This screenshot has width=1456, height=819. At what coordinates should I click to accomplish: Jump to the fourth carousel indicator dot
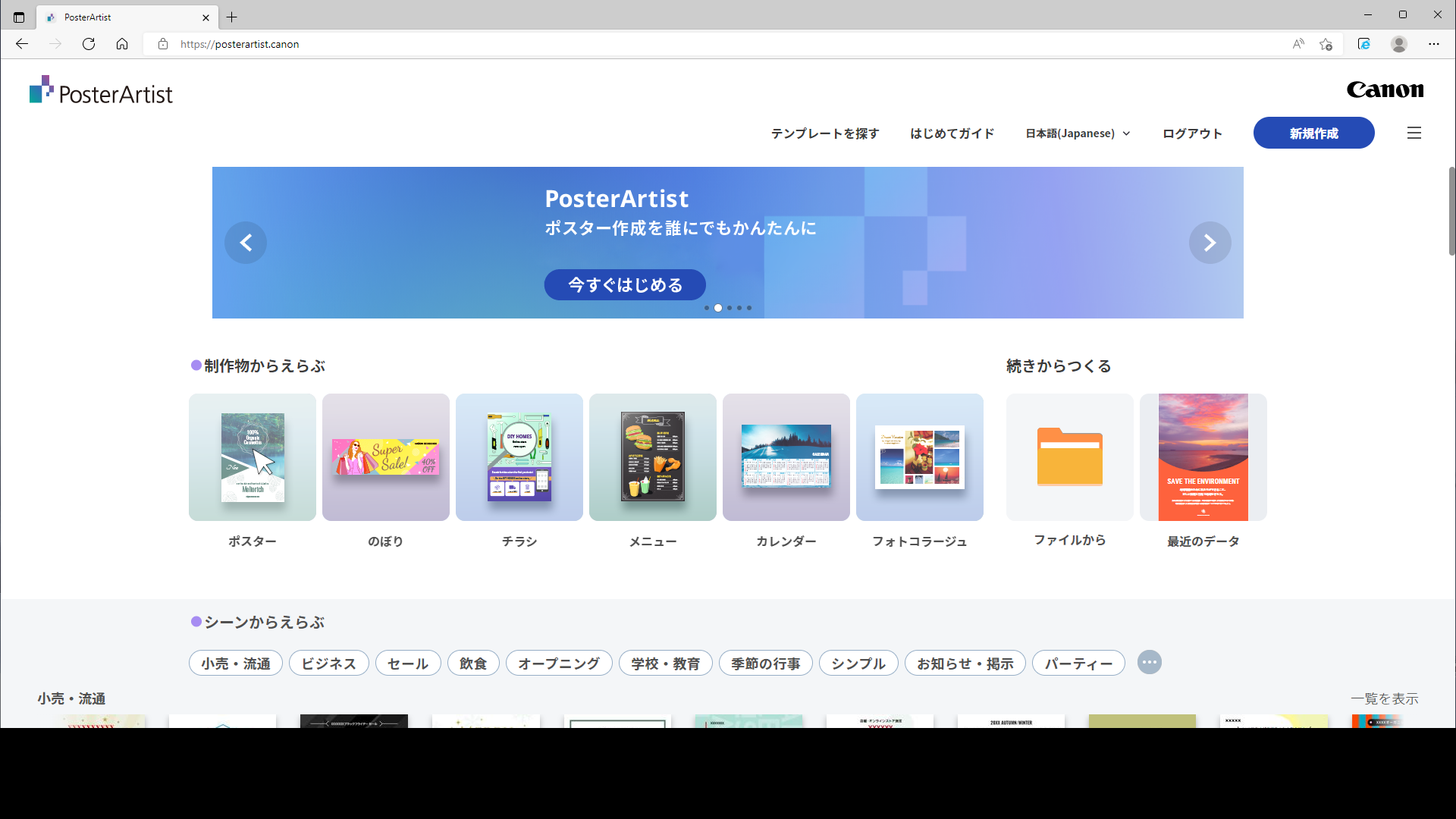coord(739,308)
